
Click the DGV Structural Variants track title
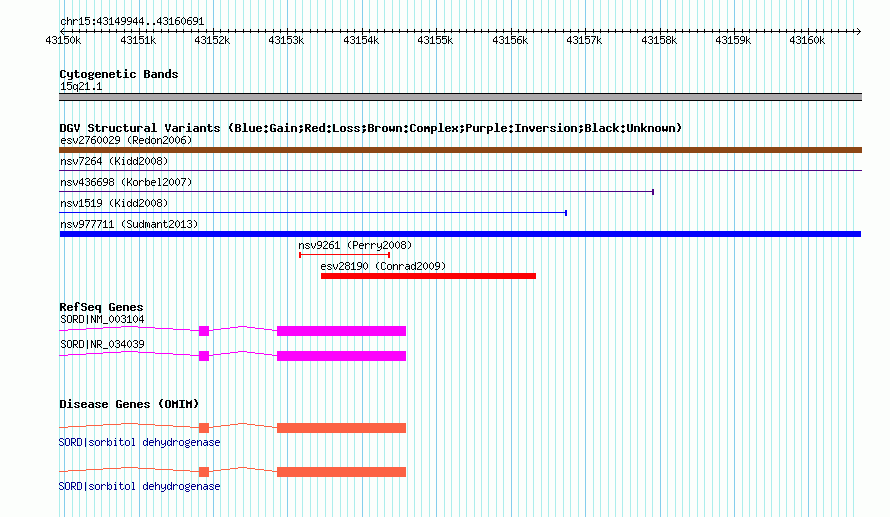[371, 128]
